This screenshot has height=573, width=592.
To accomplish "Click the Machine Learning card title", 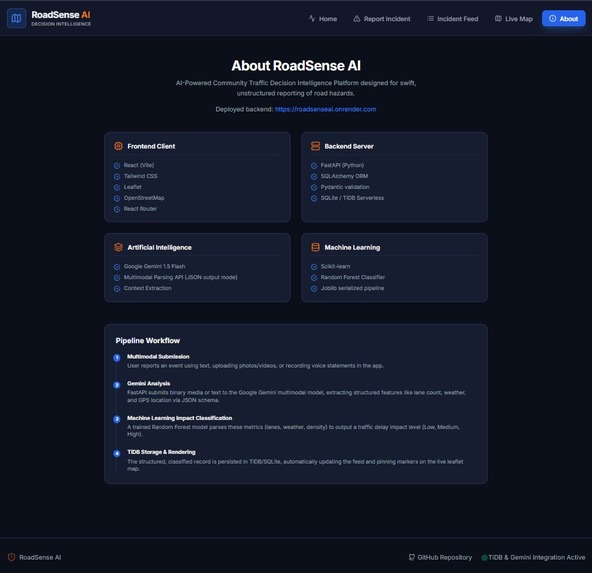I will point(352,247).
